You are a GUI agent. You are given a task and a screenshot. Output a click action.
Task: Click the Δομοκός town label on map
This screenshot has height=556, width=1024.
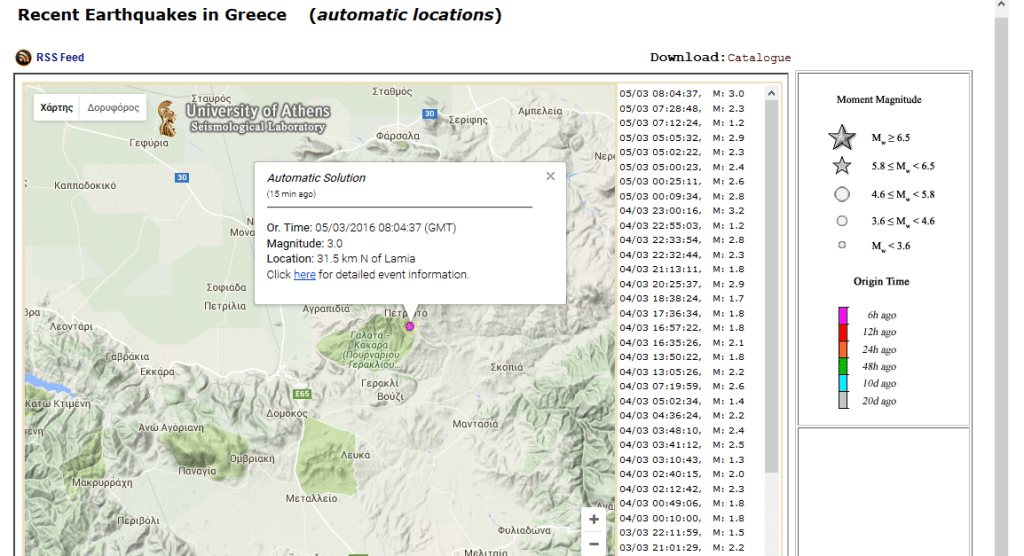pos(287,414)
